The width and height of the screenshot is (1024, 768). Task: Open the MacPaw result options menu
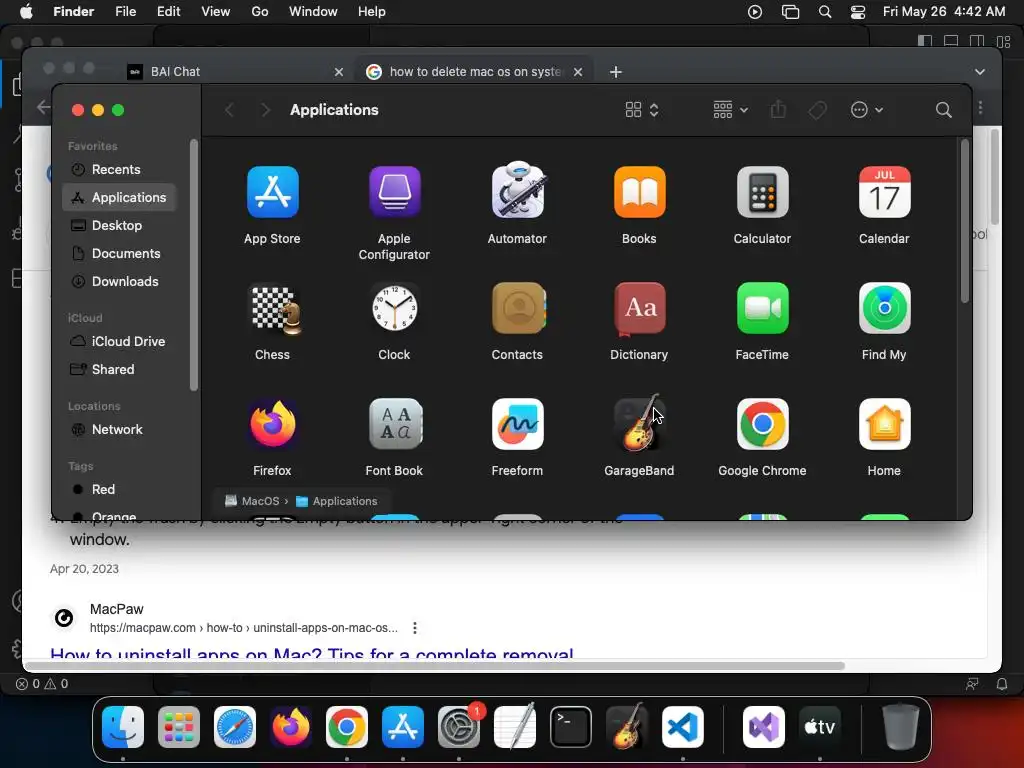(x=415, y=628)
